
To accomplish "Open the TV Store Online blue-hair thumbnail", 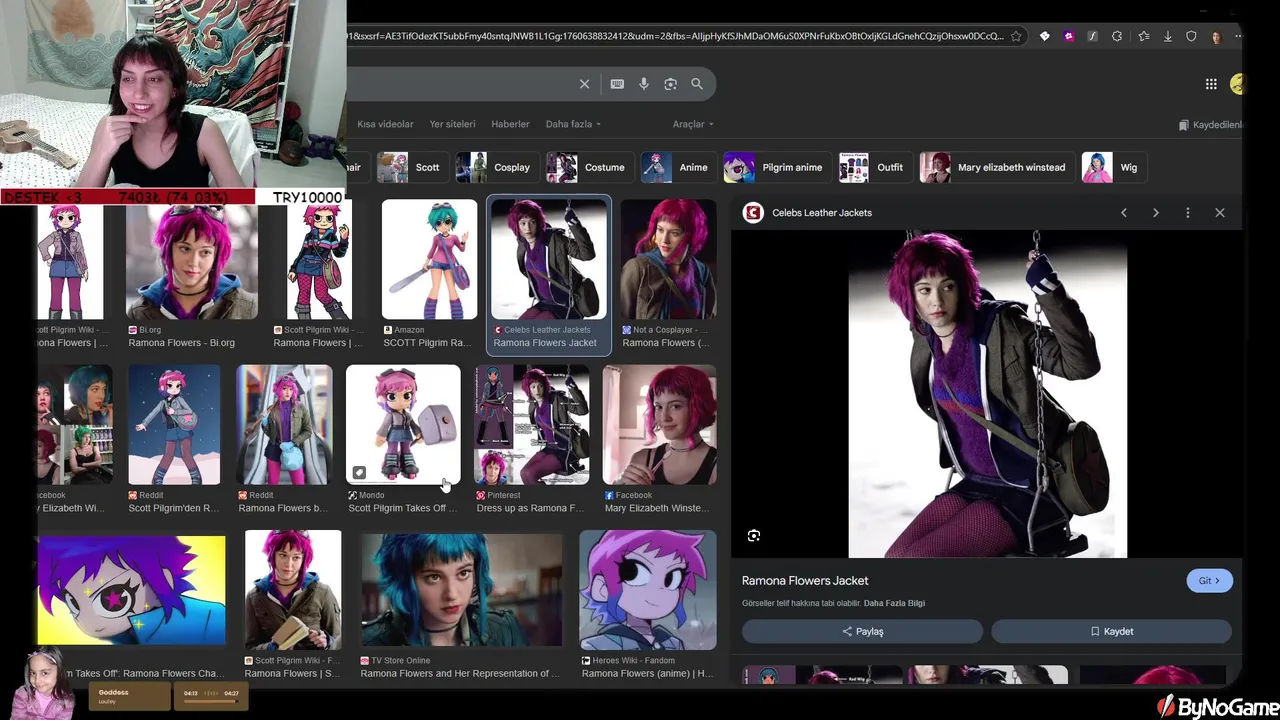I will tap(461, 590).
